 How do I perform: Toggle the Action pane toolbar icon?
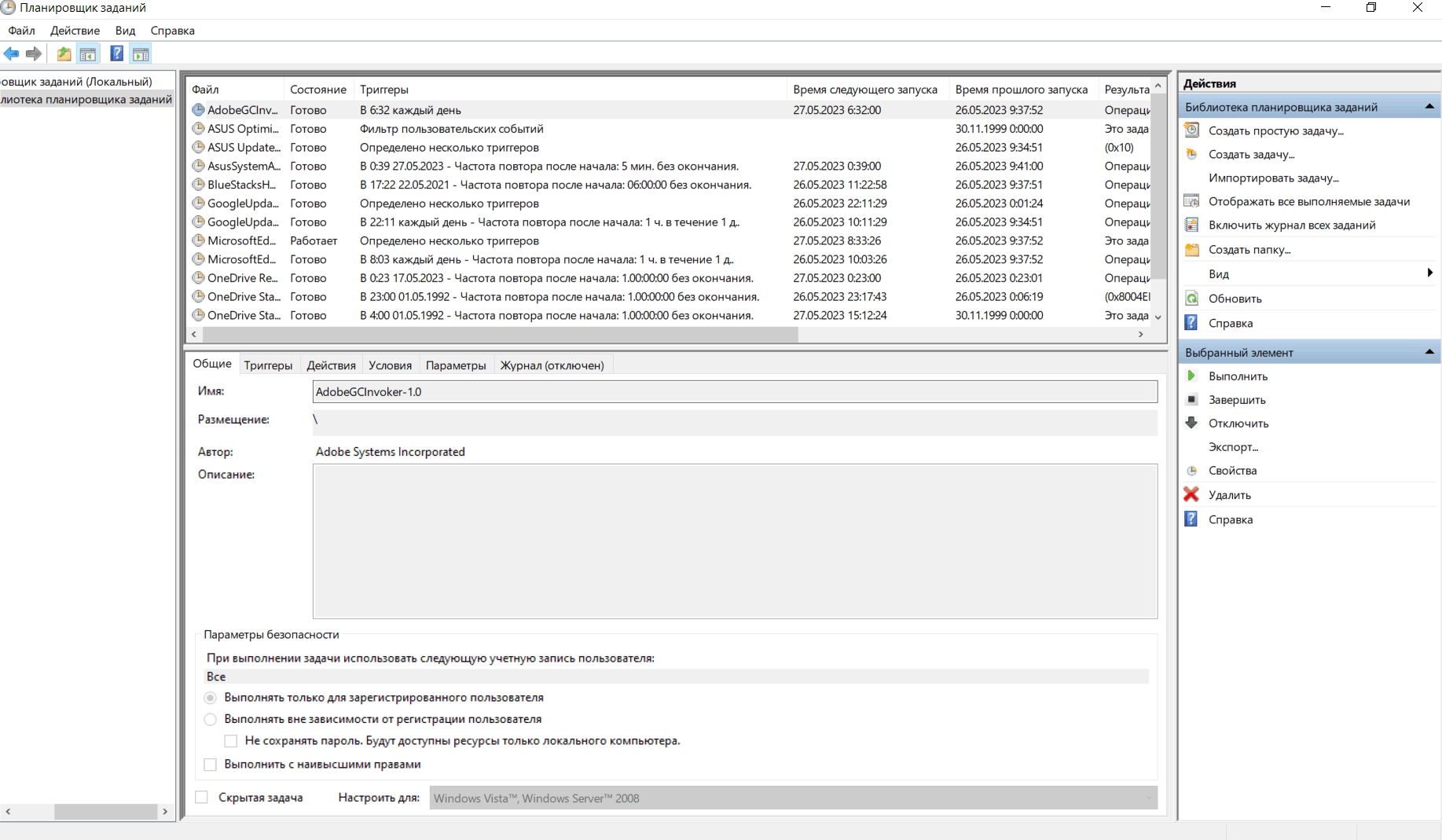(141, 54)
